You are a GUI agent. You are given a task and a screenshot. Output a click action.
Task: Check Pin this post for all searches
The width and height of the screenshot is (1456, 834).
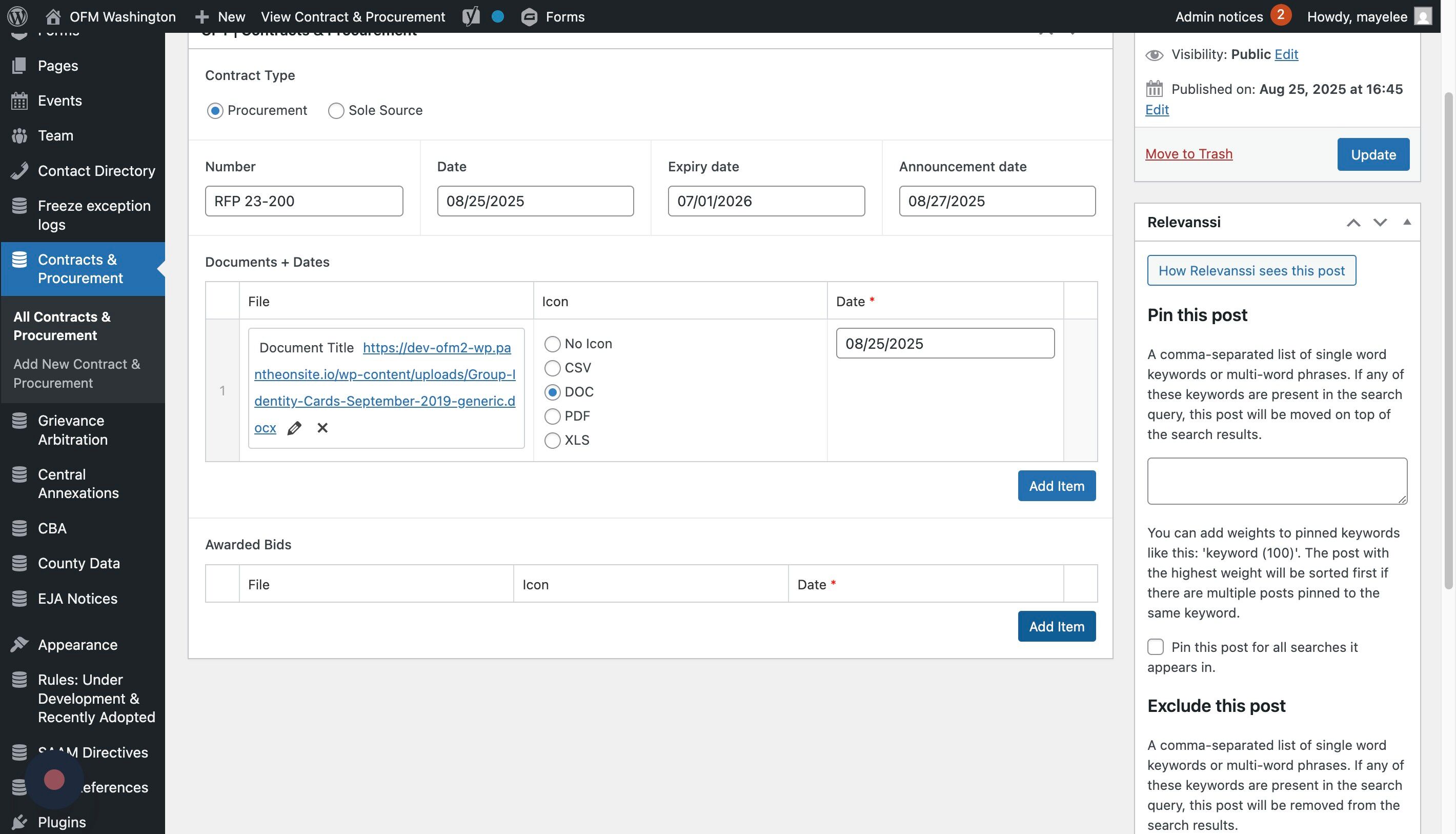[1156, 647]
